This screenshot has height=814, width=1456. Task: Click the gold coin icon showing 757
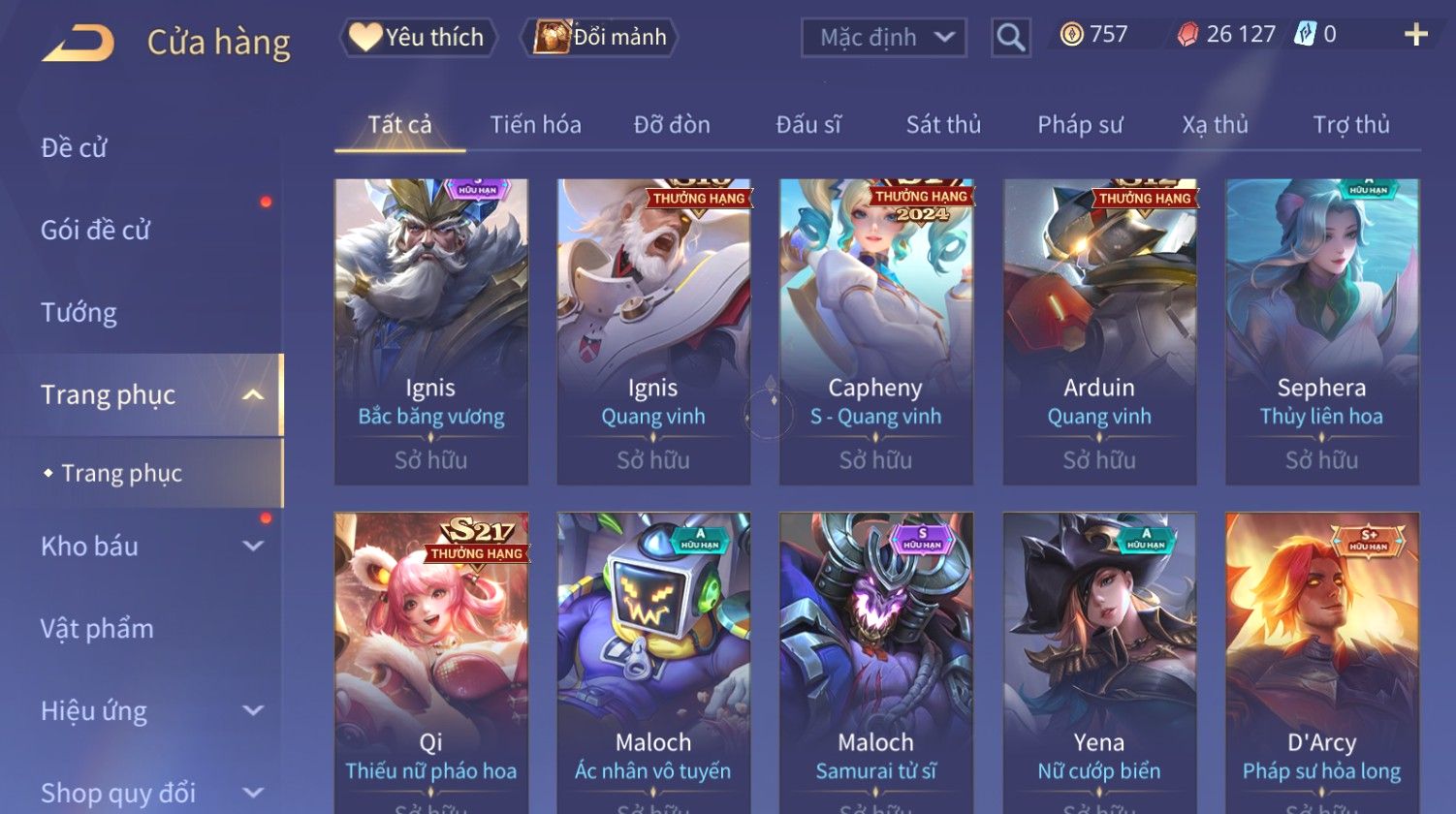[1071, 35]
